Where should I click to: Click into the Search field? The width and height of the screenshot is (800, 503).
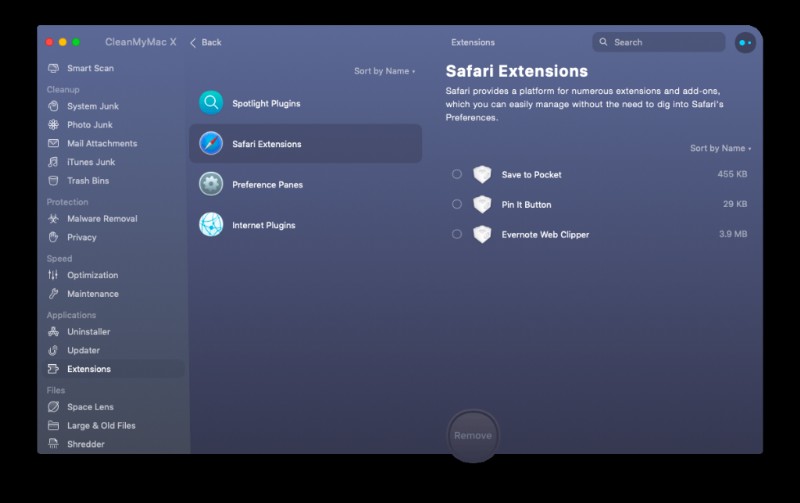tap(659, 42)
